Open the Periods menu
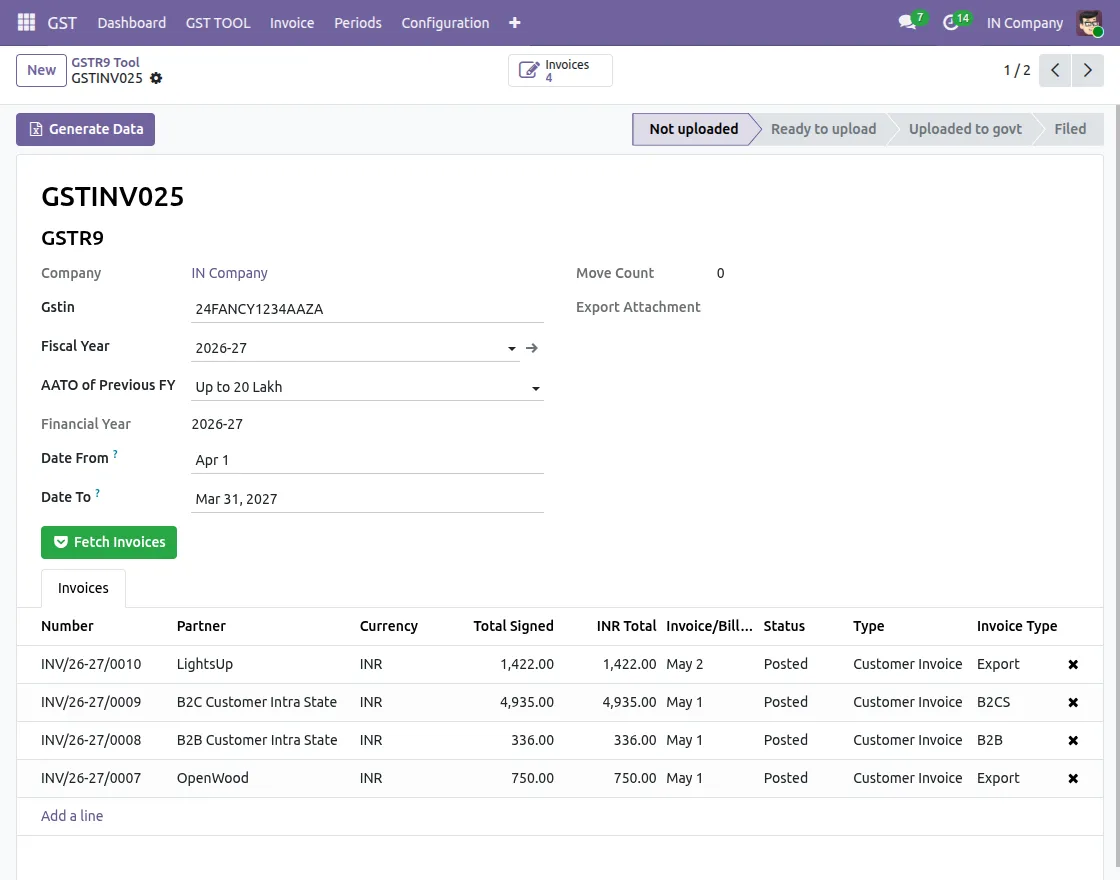This screenshot has width=1120, height=880. (x=358, y=23)
